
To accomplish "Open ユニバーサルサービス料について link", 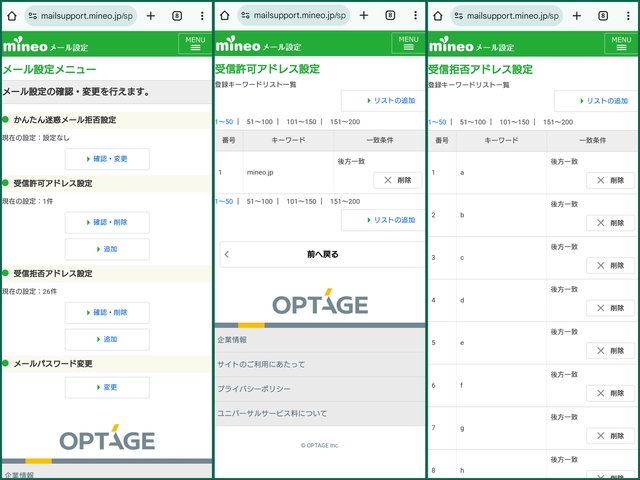I will pos(272,413).
